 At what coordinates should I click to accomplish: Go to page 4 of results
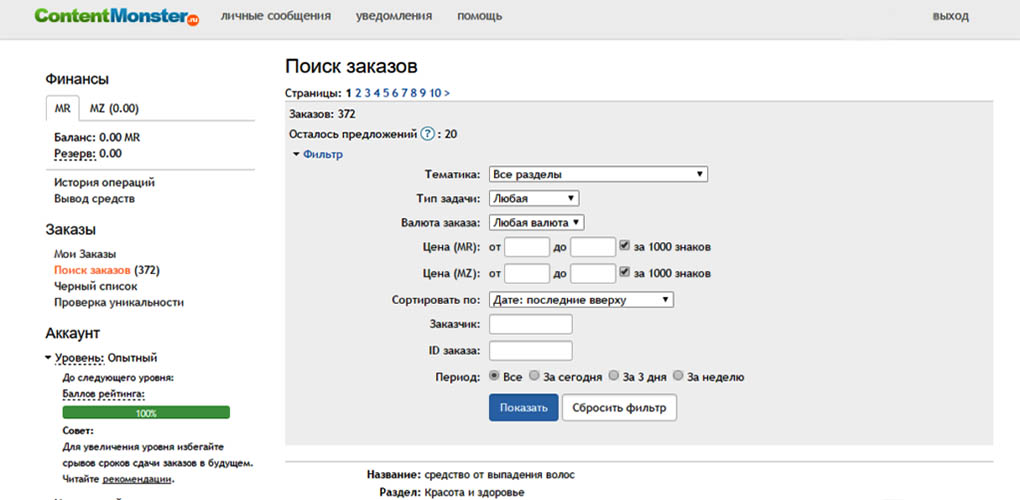(x=376, y=93)
